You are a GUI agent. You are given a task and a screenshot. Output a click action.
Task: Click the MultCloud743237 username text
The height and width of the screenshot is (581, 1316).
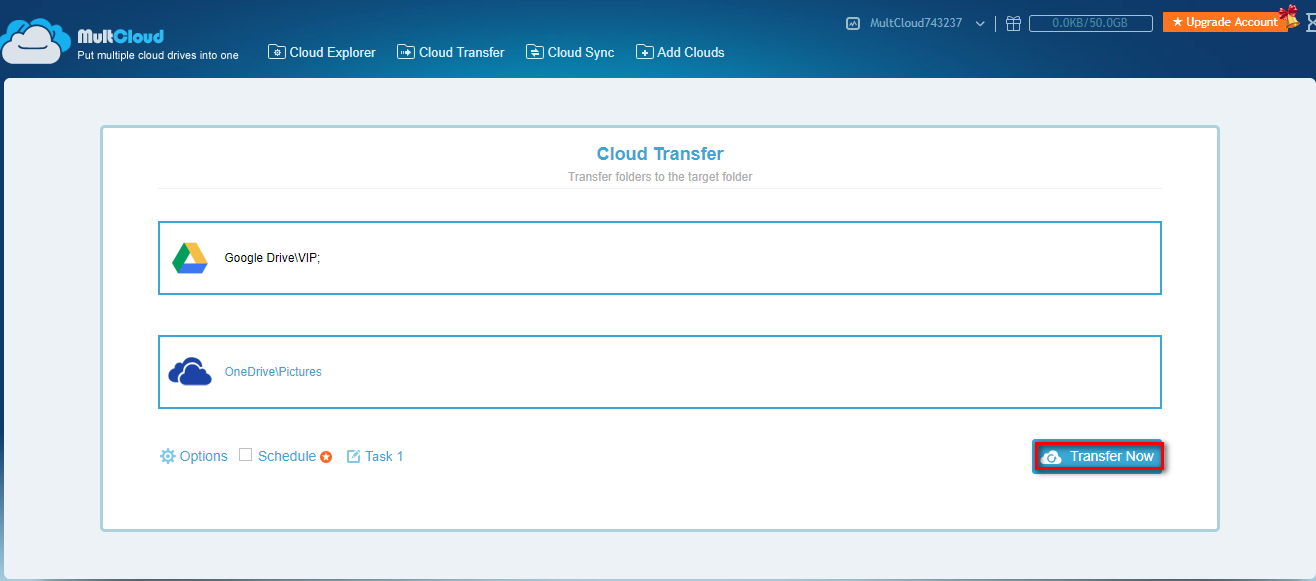pyautogui.click(x=916, y=23)
